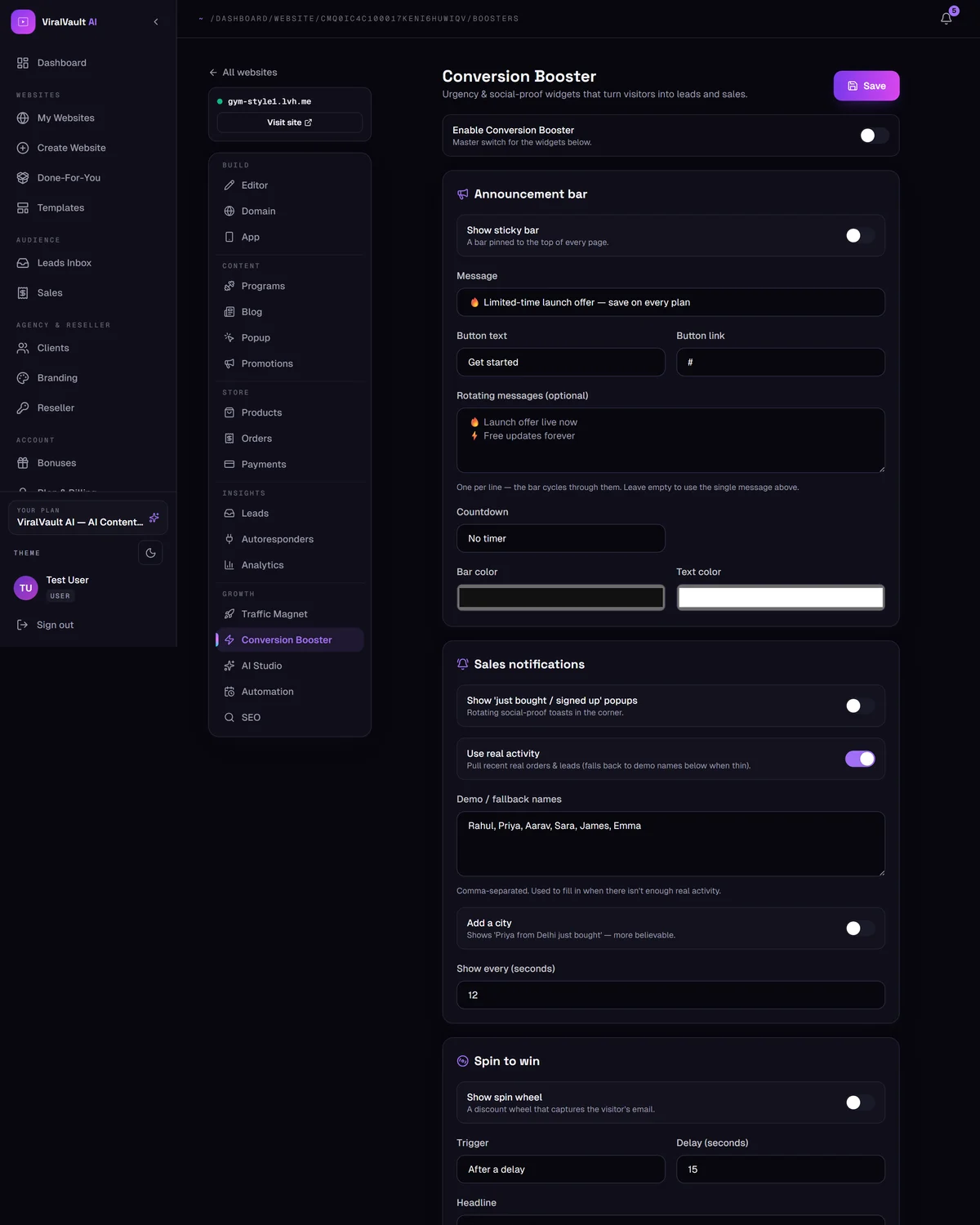Enable the Conversion Booster master switch
Viewport: 980px width, 1225px height.
[874, 136]
